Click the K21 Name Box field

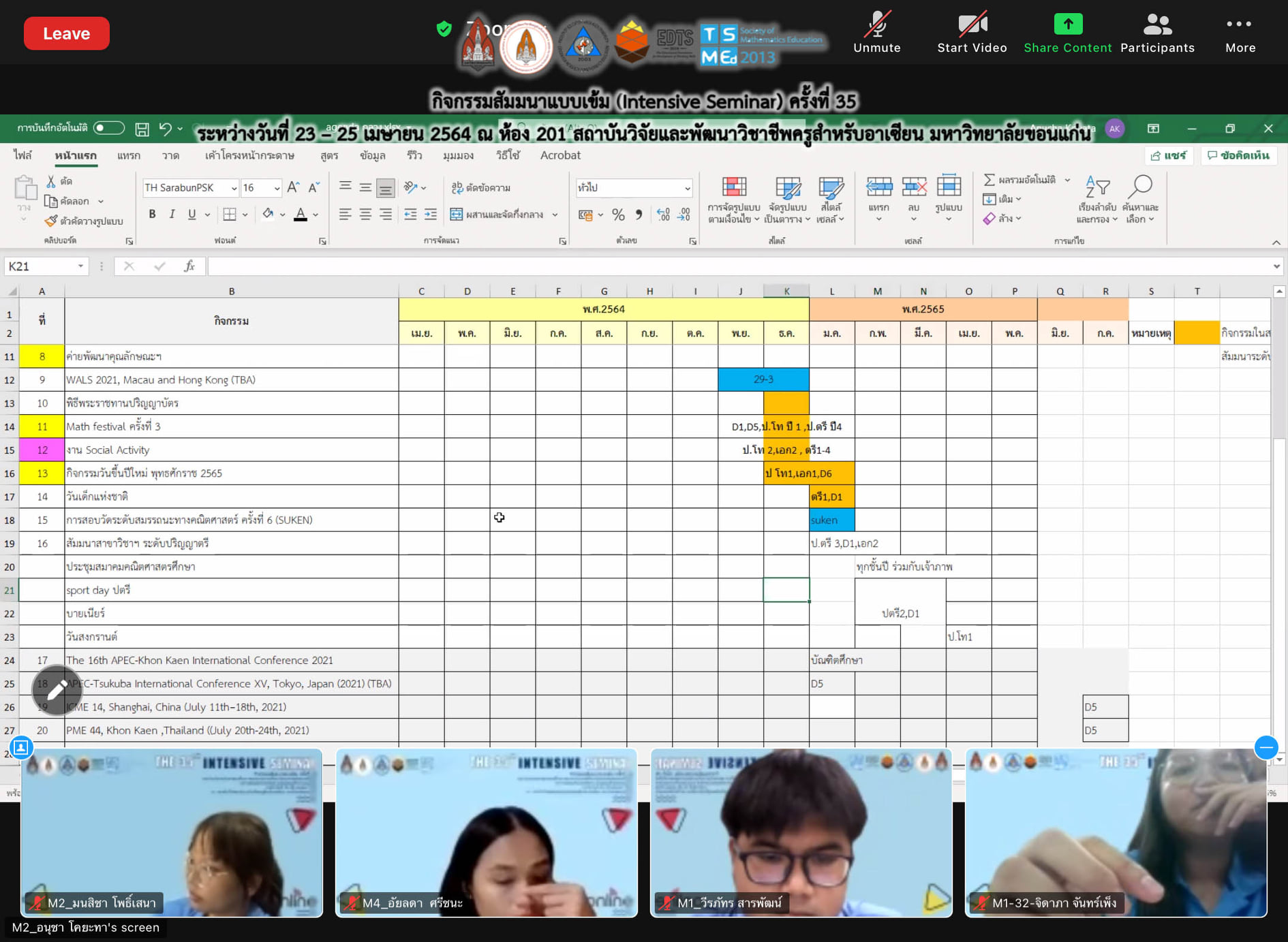(x=40, y=266)
